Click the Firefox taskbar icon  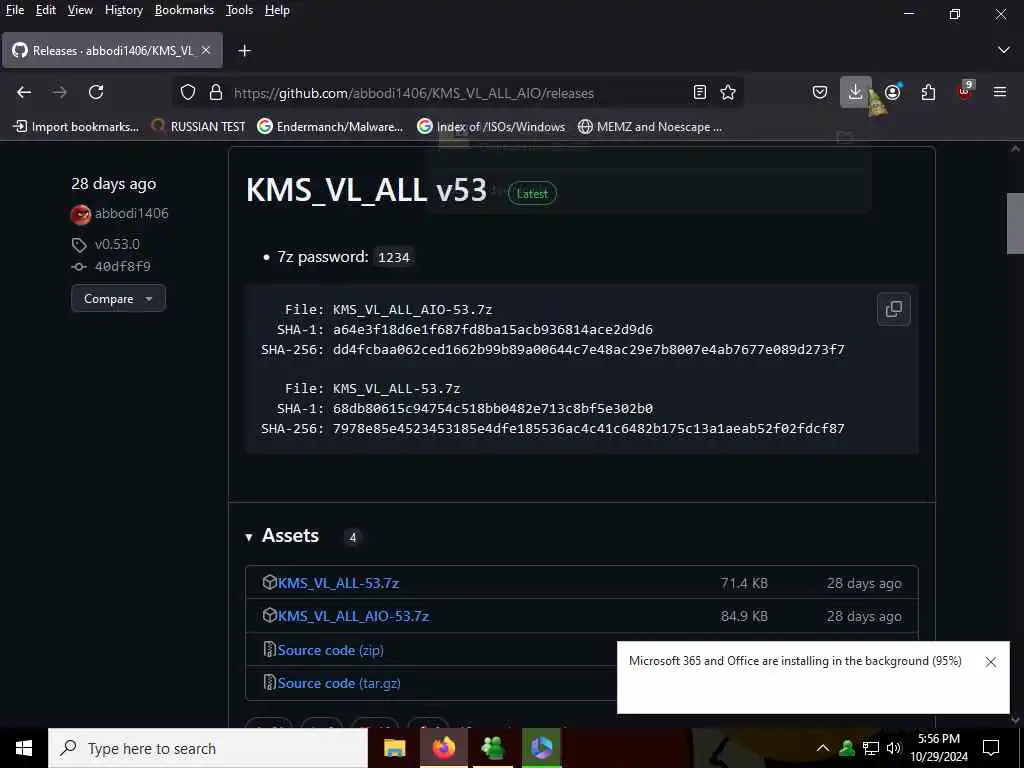tap(443, 748)
